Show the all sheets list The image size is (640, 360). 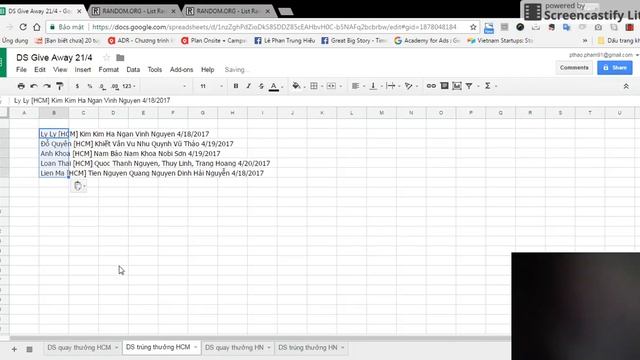(29, 349)
